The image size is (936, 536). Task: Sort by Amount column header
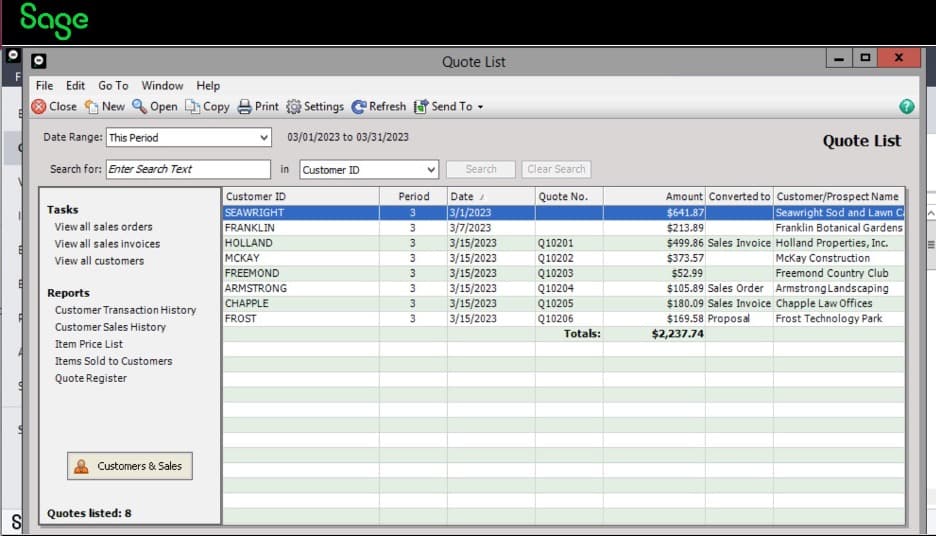(x=654, y=196)
